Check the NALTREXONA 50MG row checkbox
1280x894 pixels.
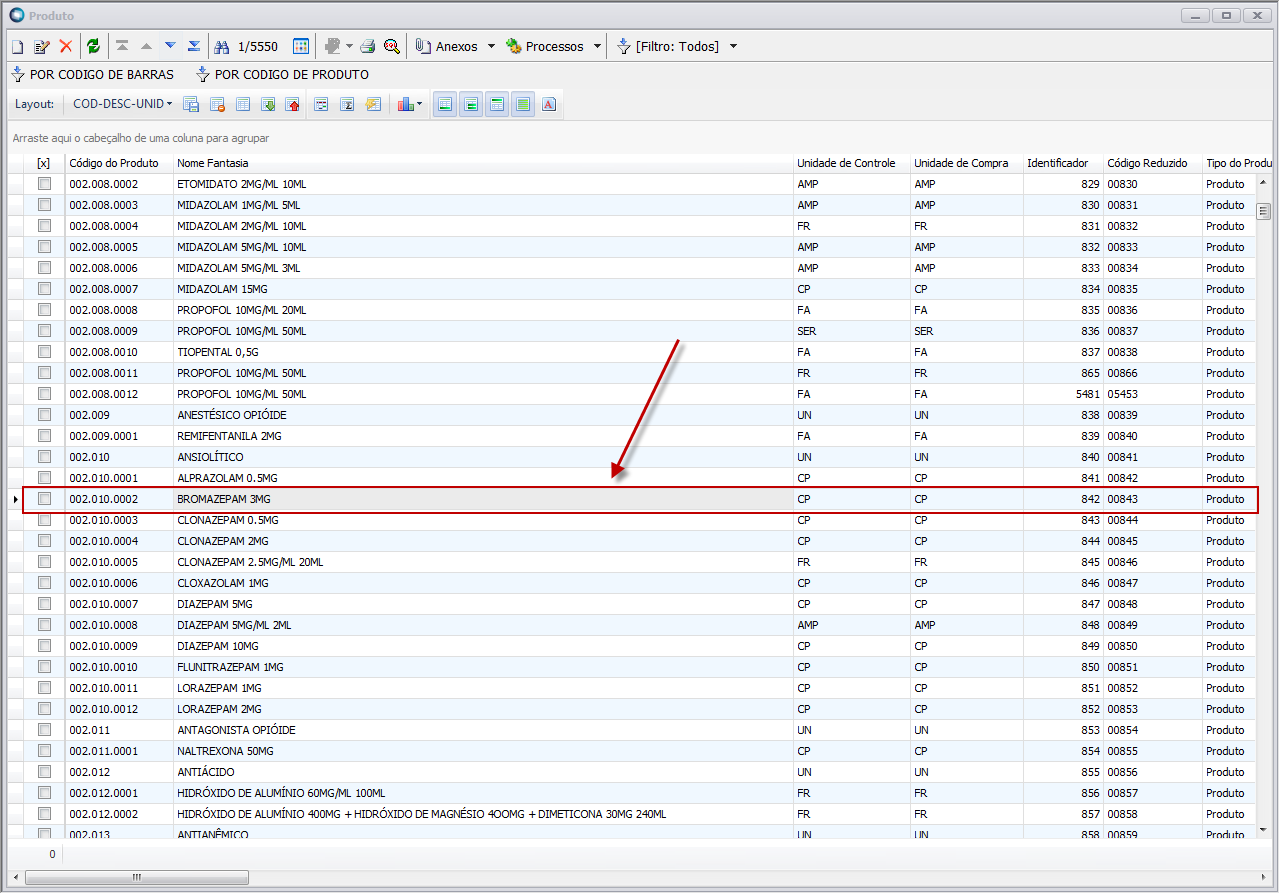tap(44, 751)
